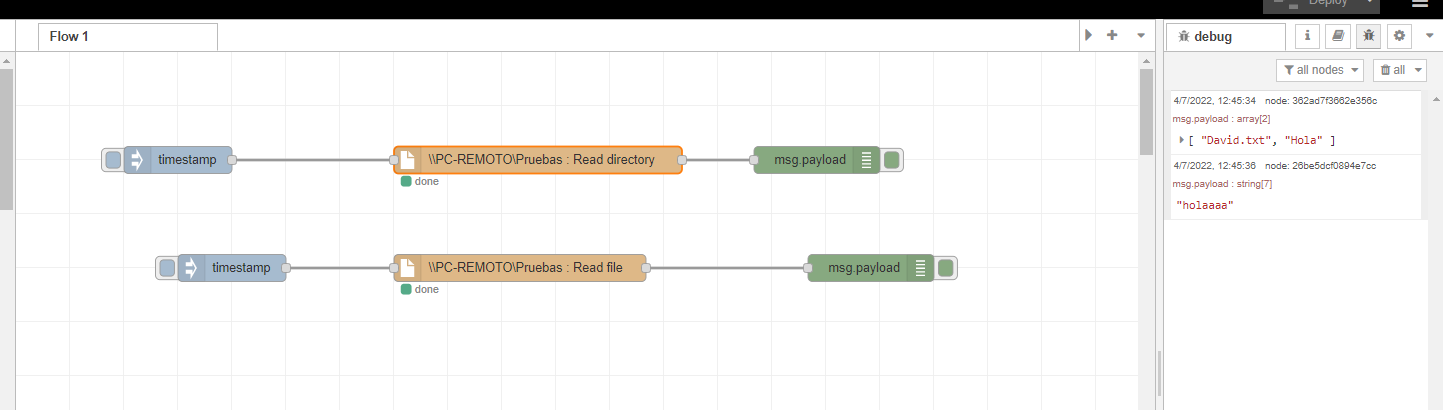Open the 'all nodes' filter dropdown
Image resolution: width=1443 pixels, height=410 pixels.
click(x=1321, y=70)
